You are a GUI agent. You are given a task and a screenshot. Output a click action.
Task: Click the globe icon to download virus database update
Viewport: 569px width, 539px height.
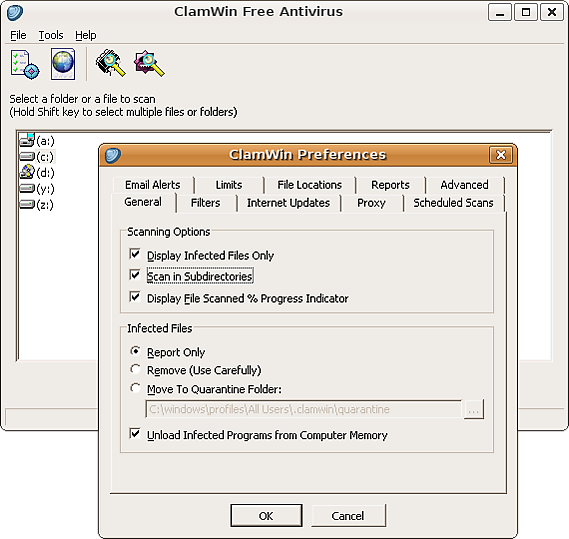point(63,64)
